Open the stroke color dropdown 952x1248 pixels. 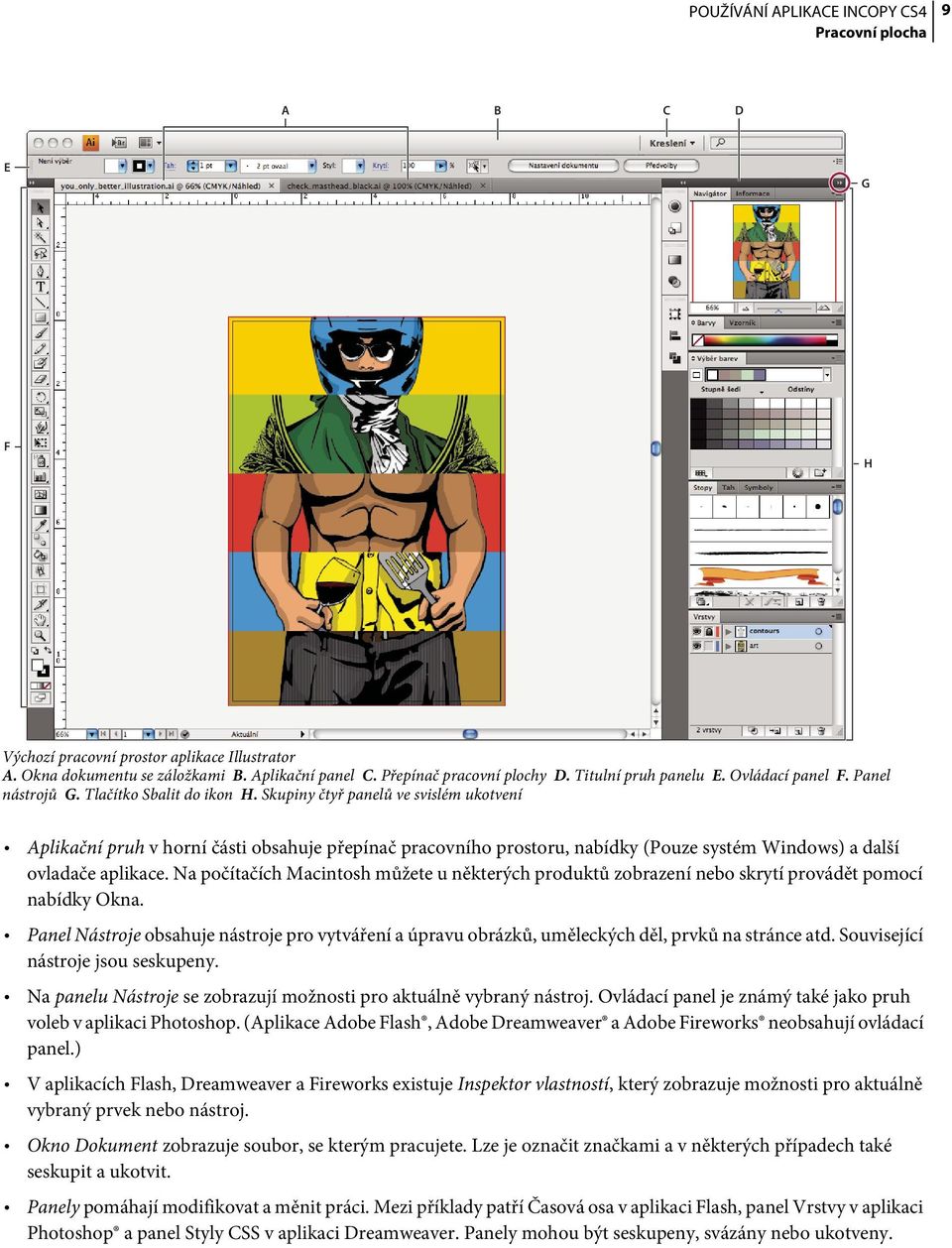[153, 166]
